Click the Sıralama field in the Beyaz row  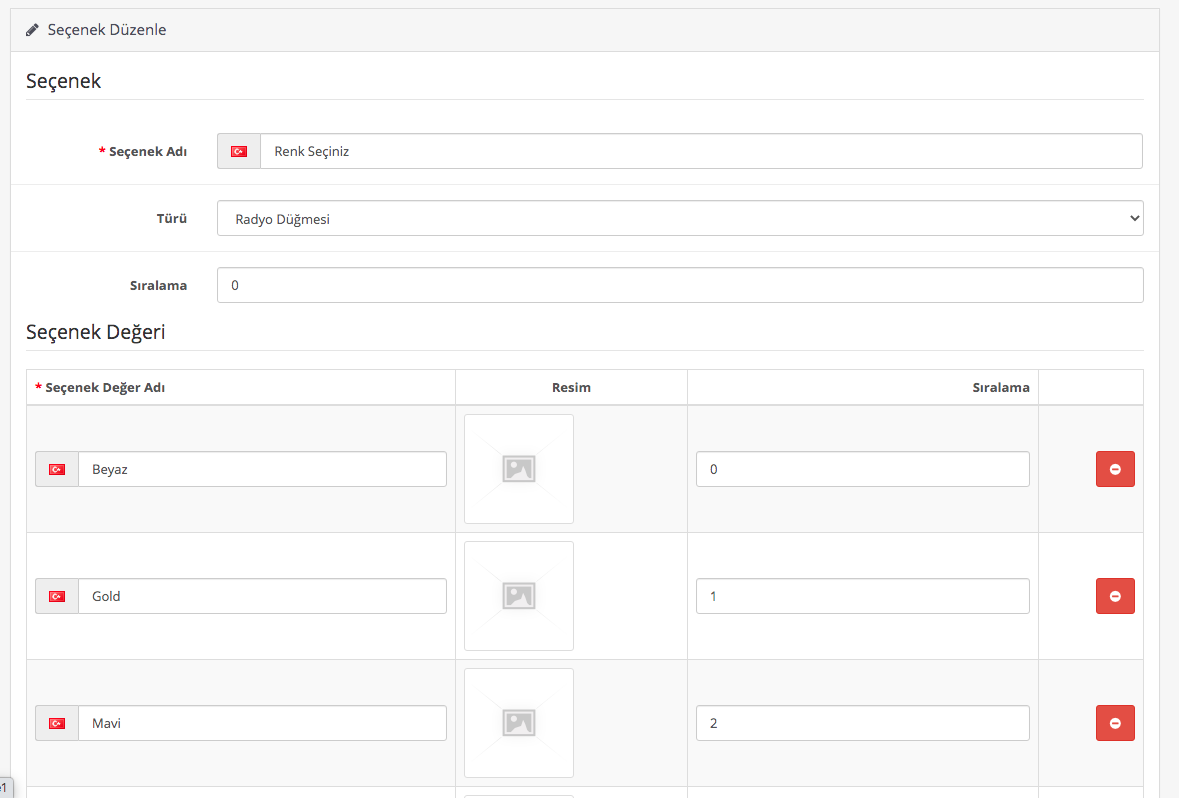862,469
